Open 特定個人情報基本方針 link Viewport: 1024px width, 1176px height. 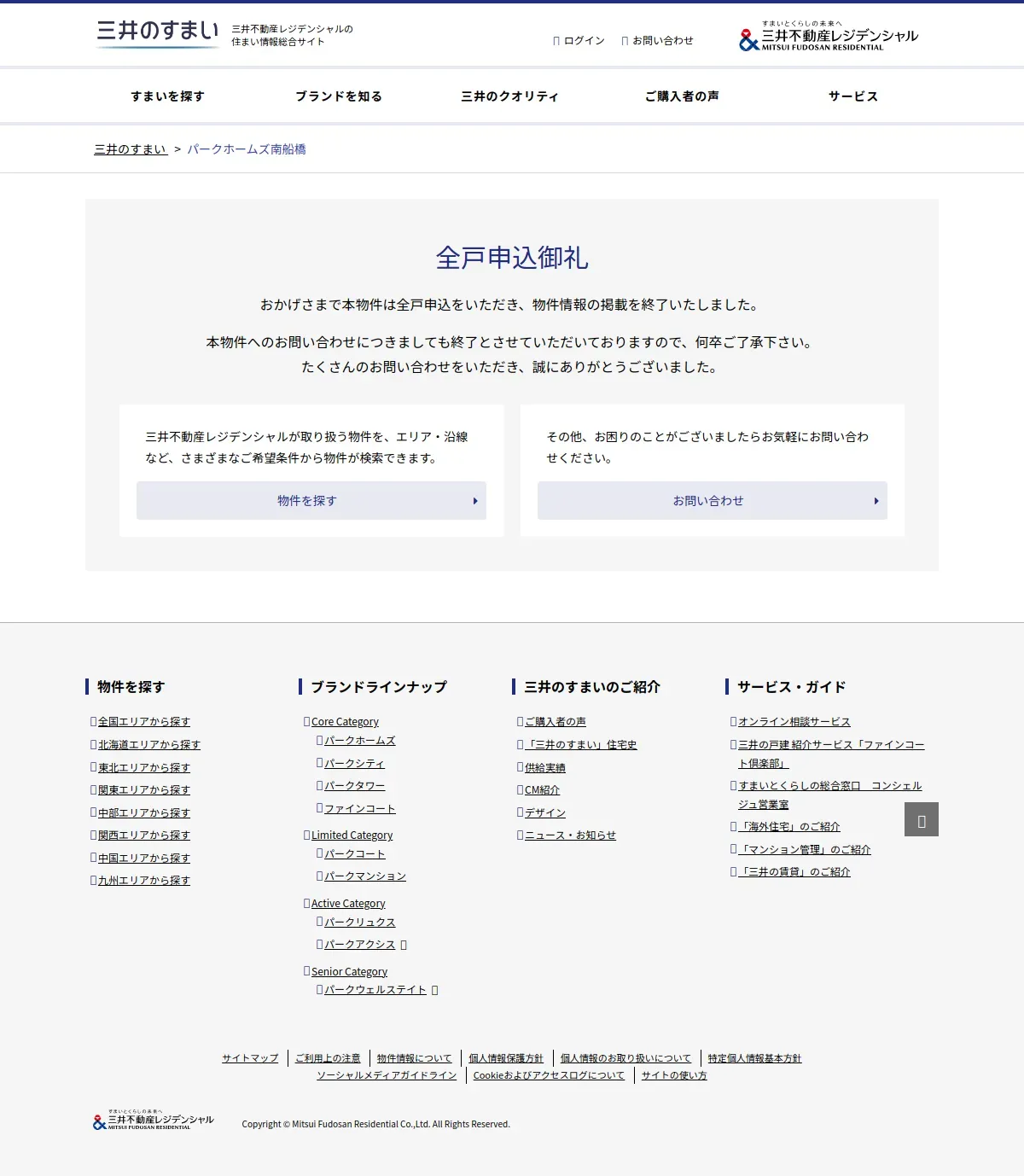[x=754, y=1058]
